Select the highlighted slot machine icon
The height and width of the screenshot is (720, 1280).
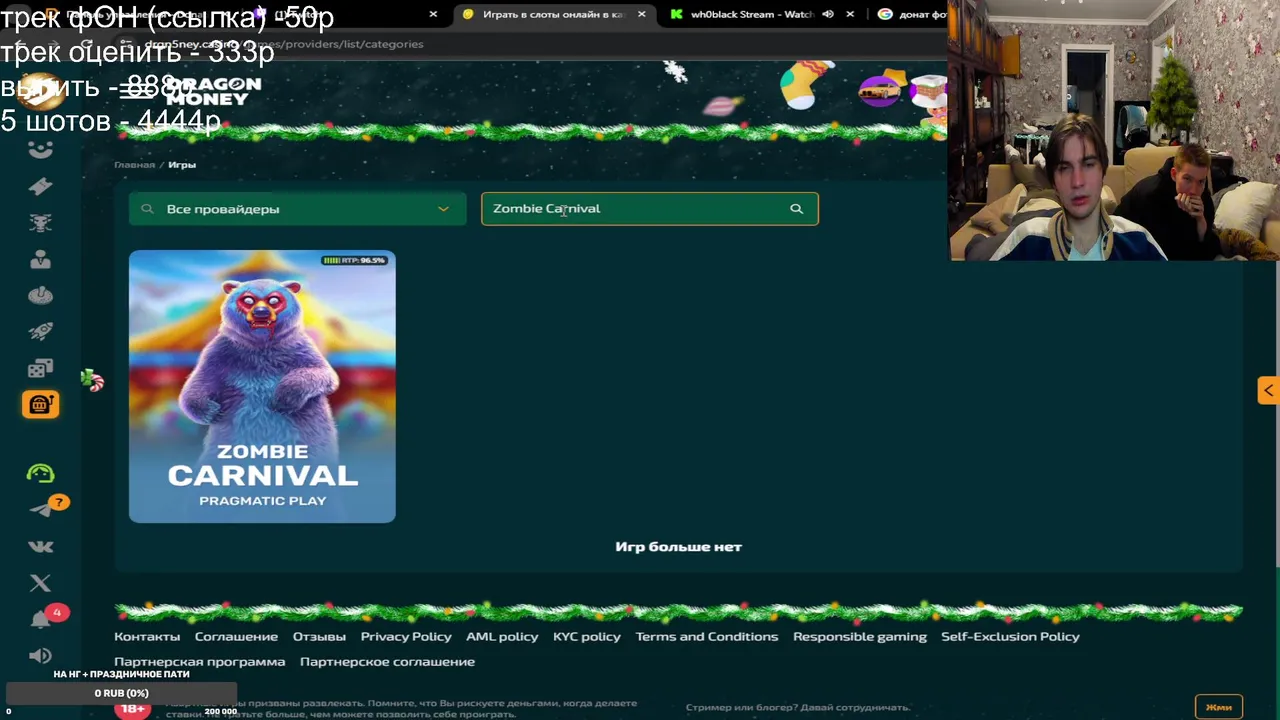point(40,404)
